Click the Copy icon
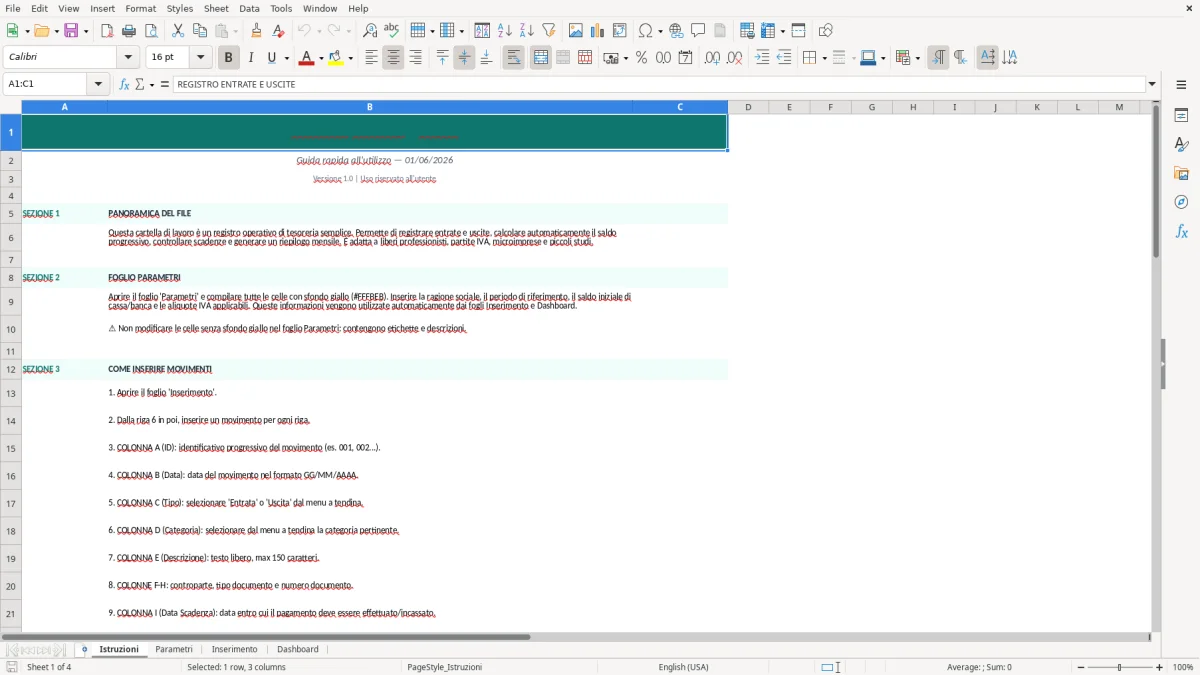This screenshot has height=675, width=1200. coord(200,31)
